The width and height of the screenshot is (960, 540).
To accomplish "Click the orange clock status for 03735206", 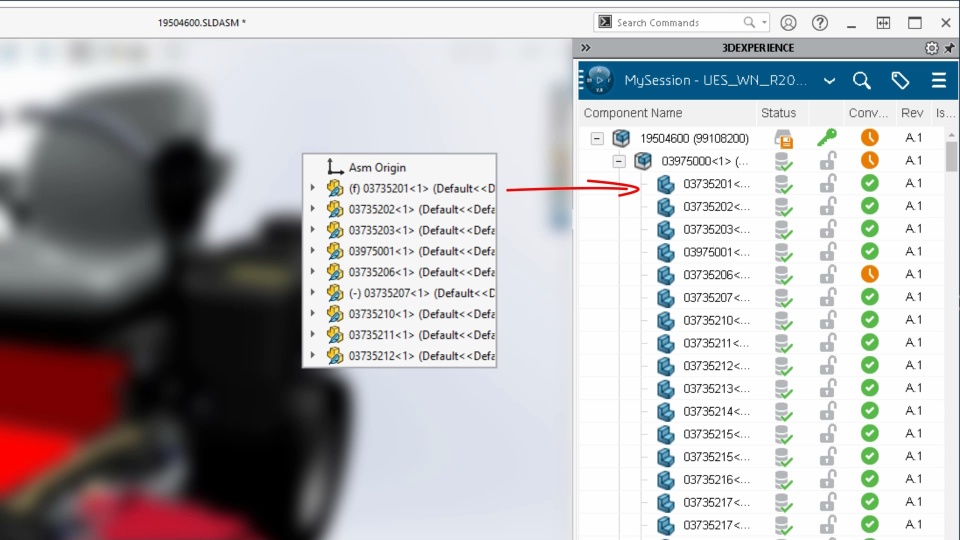I will pyautogui.click(x=869, y=274).
